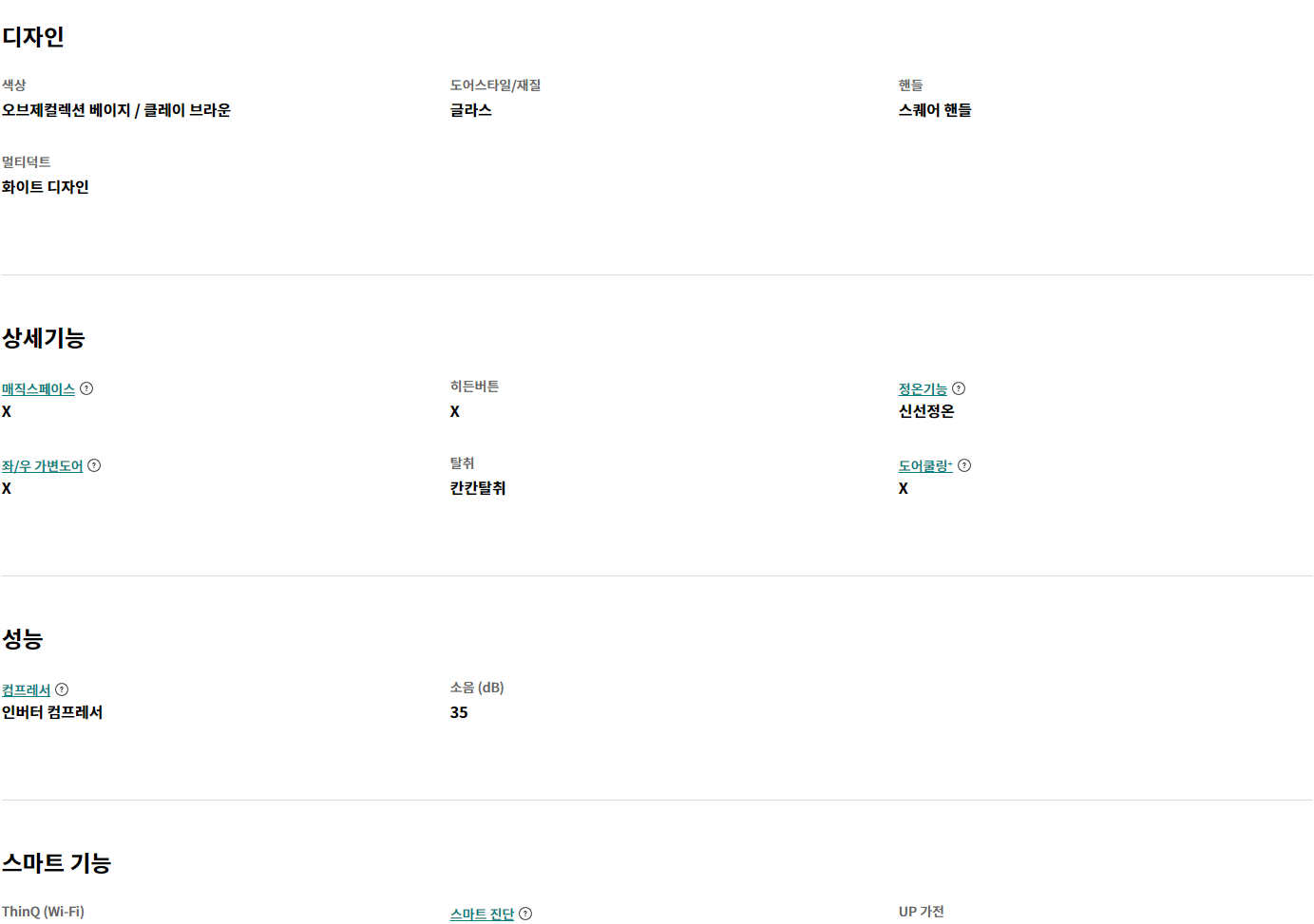This screenshot has width=1314, height=924.
Task: Click the 컴프레서 link
Action: pyautogui.click(x=26, y=690)
